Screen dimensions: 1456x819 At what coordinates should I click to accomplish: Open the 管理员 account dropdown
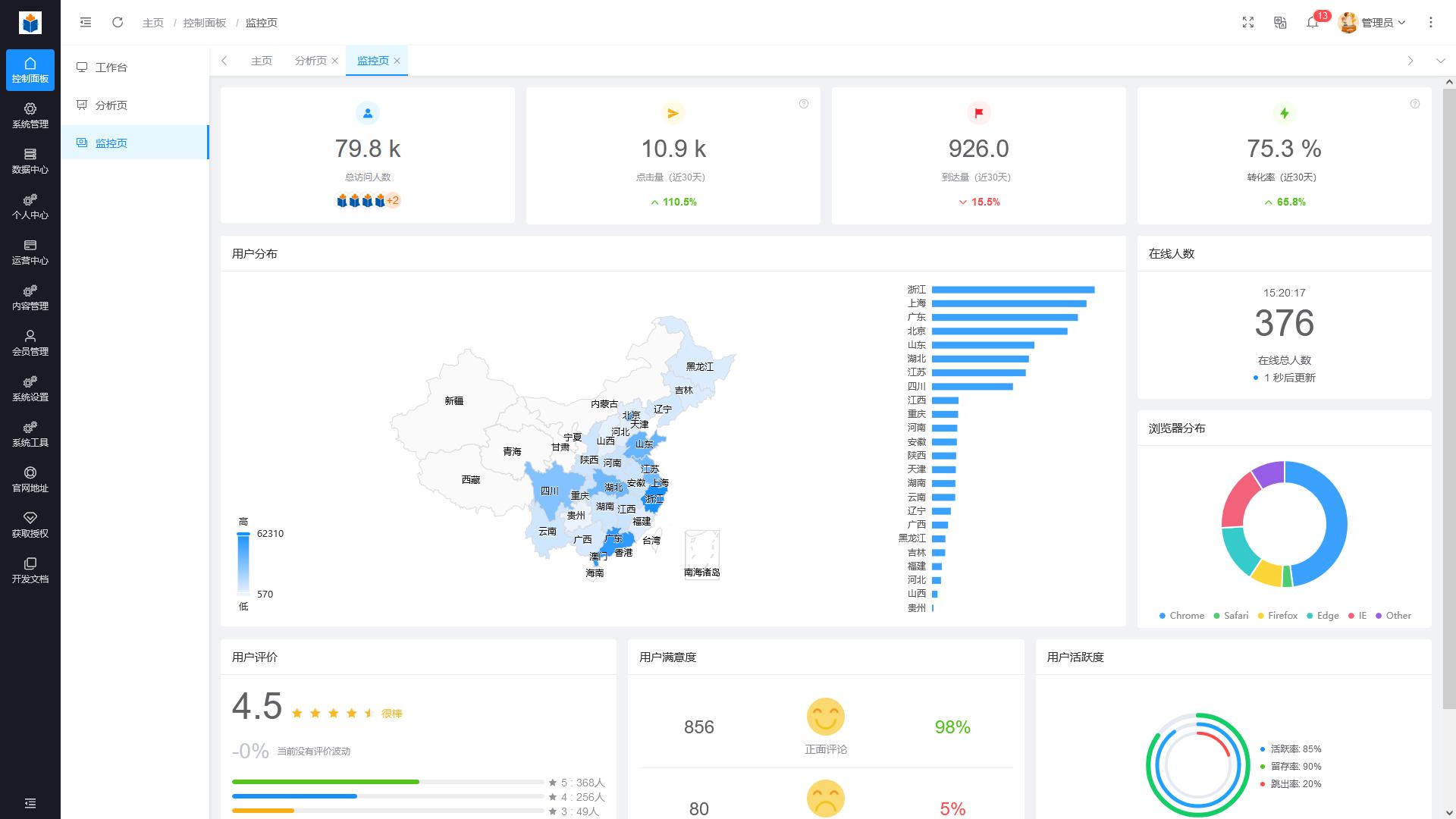[1374, 23]
